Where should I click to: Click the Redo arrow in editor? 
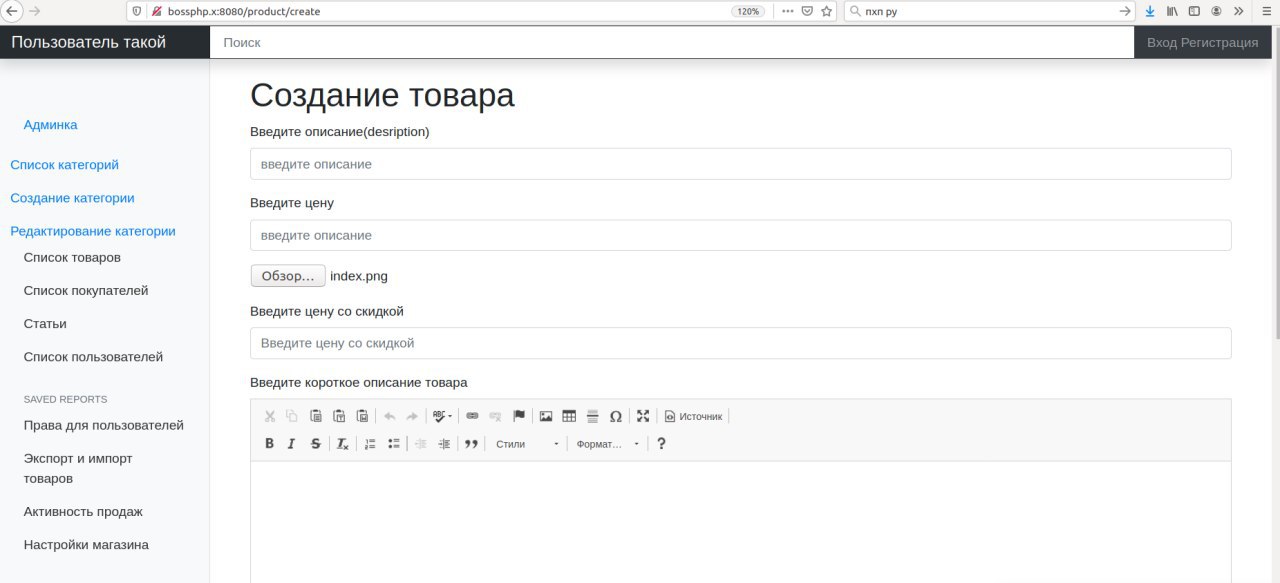coord(412,416)
